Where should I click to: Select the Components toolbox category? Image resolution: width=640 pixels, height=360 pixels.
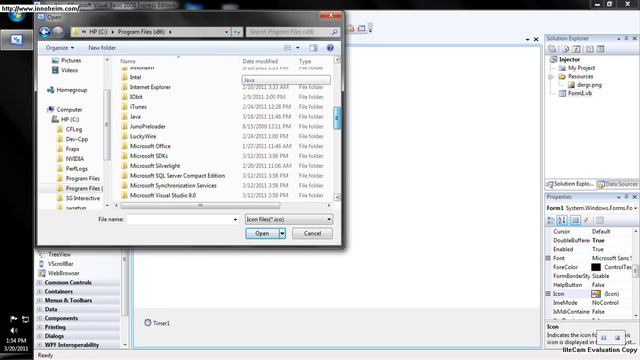click(61, 318)
